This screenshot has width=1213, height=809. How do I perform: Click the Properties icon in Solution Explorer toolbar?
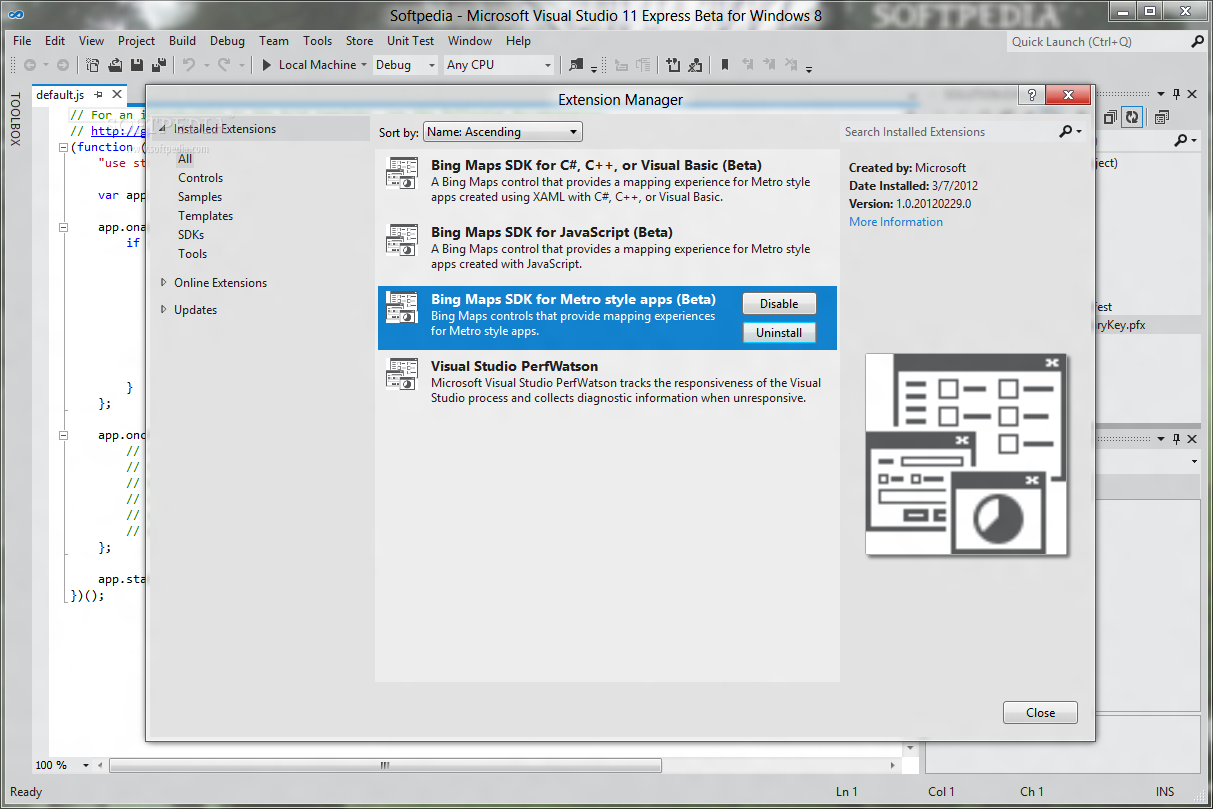pos(1161,117)
